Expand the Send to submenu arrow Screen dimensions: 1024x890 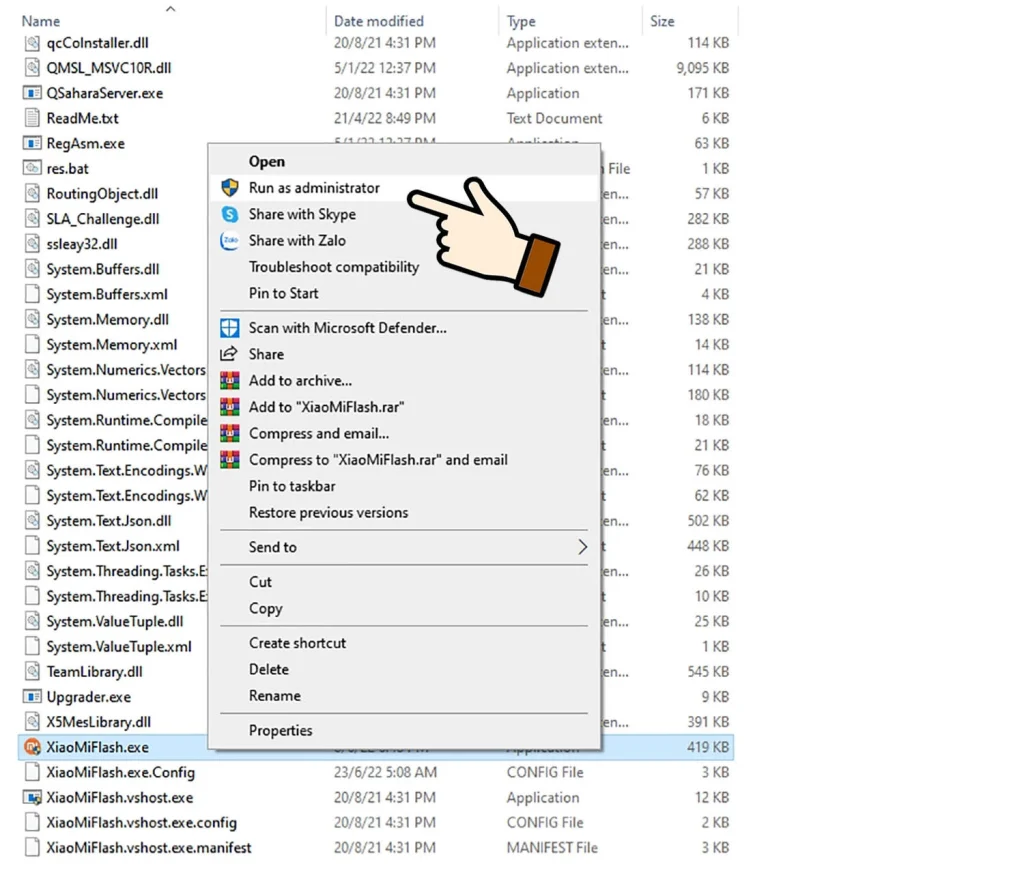pyautogui.click(x=582, y=547)
